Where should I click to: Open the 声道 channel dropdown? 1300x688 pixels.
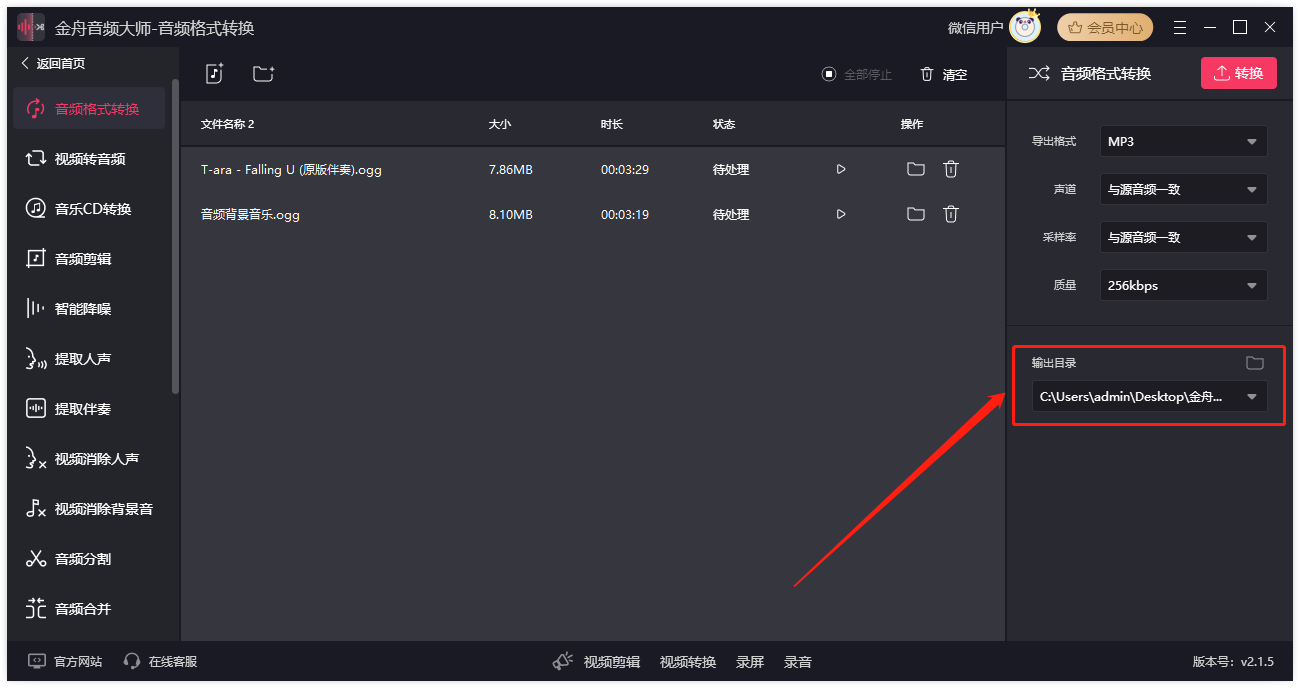[x=1183, y=189]
